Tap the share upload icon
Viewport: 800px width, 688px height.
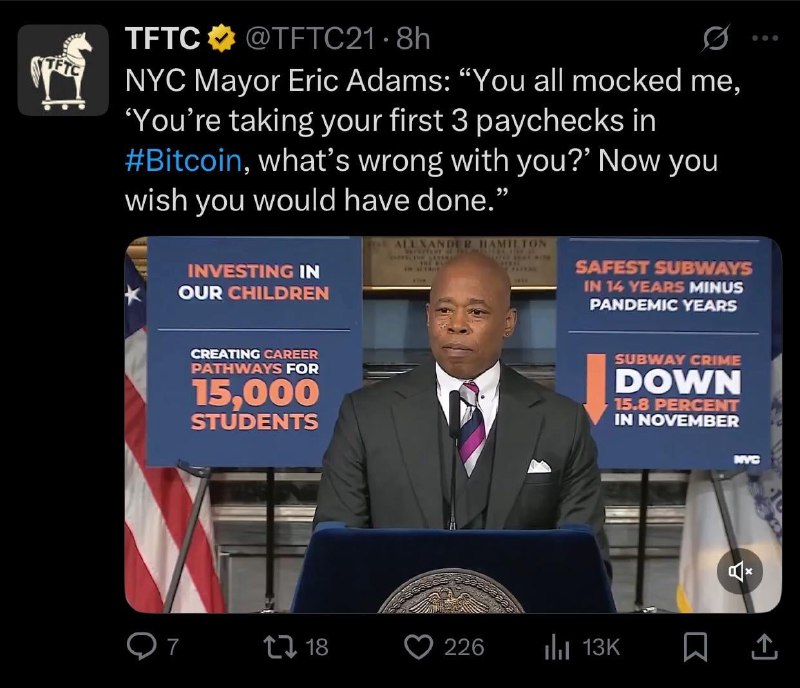point(764,646)
